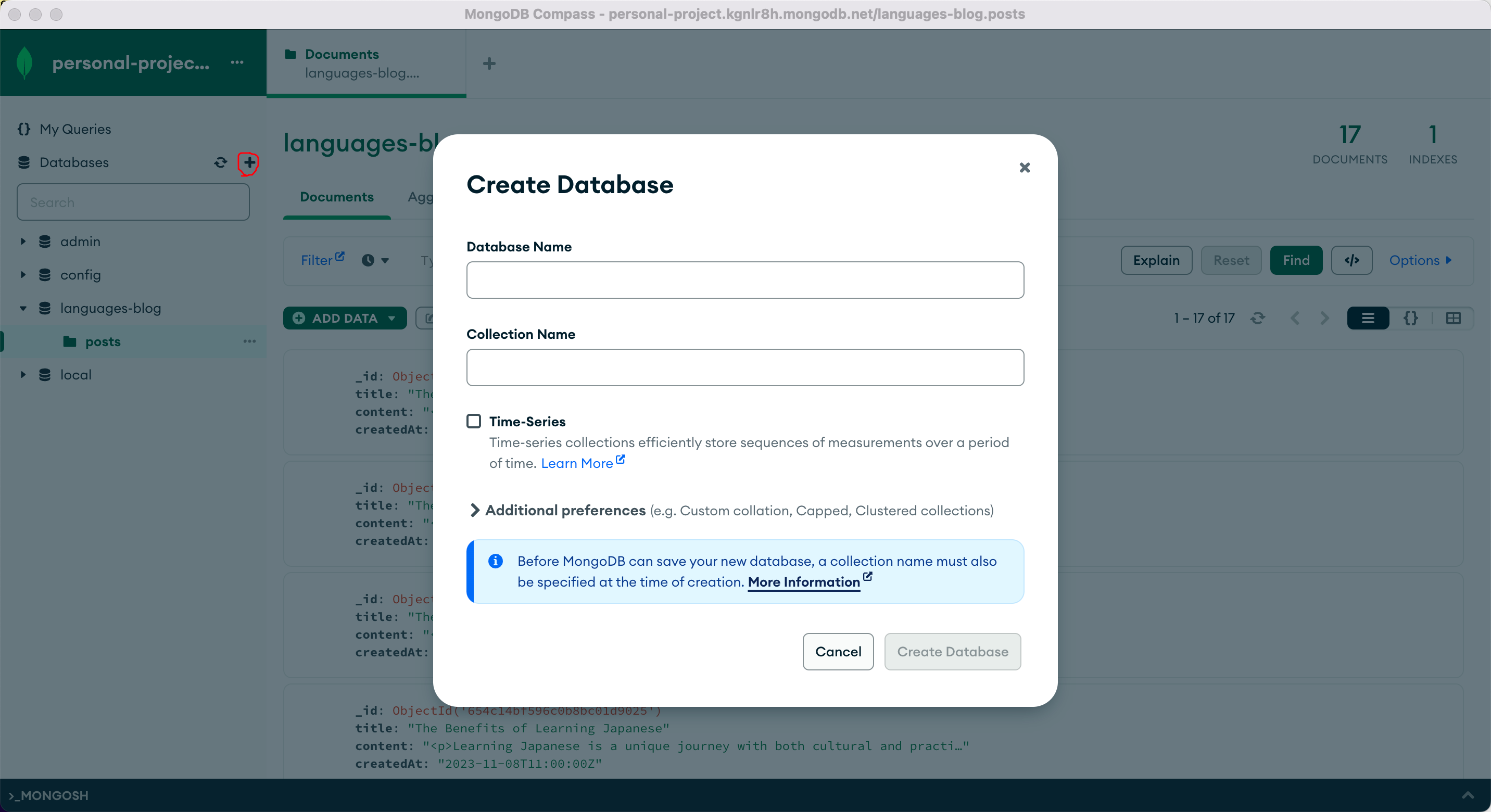
Task: Select the list view toggle
Action: (x=1368, y=318)
